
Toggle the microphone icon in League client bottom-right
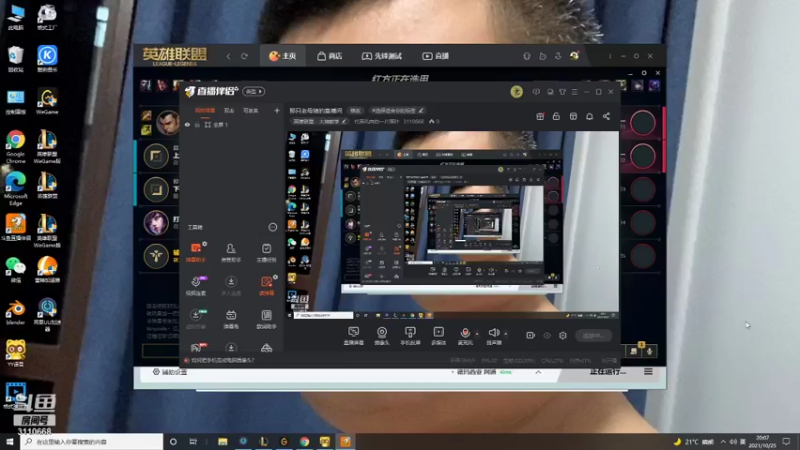coord(649,351)
